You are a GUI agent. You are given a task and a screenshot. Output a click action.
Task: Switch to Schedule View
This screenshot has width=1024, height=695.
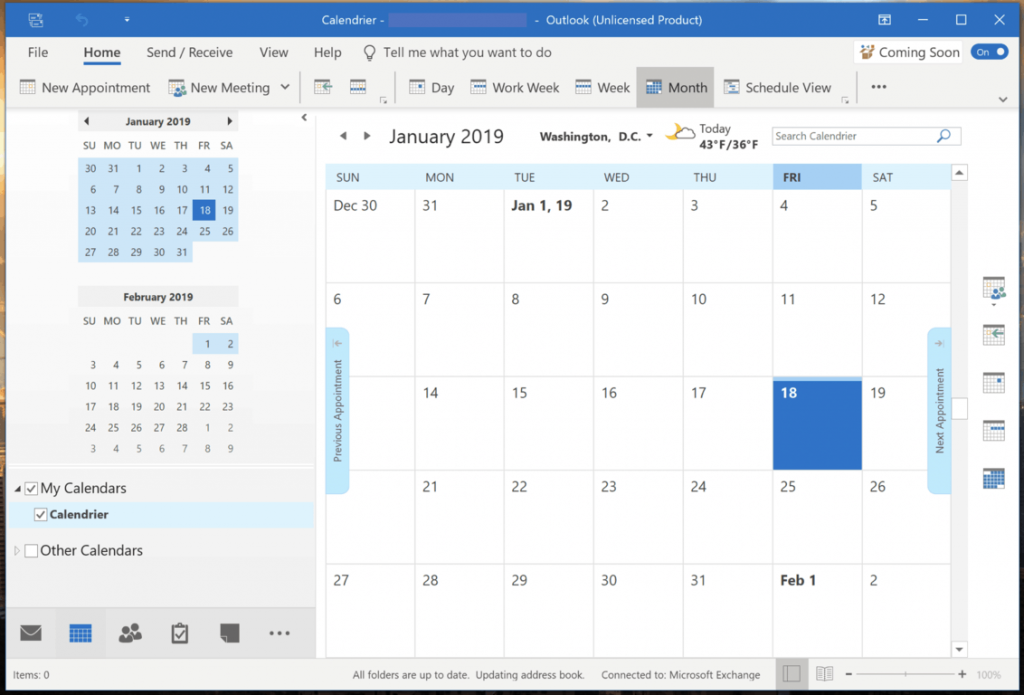pyautogui.click(x=777, y=88)
